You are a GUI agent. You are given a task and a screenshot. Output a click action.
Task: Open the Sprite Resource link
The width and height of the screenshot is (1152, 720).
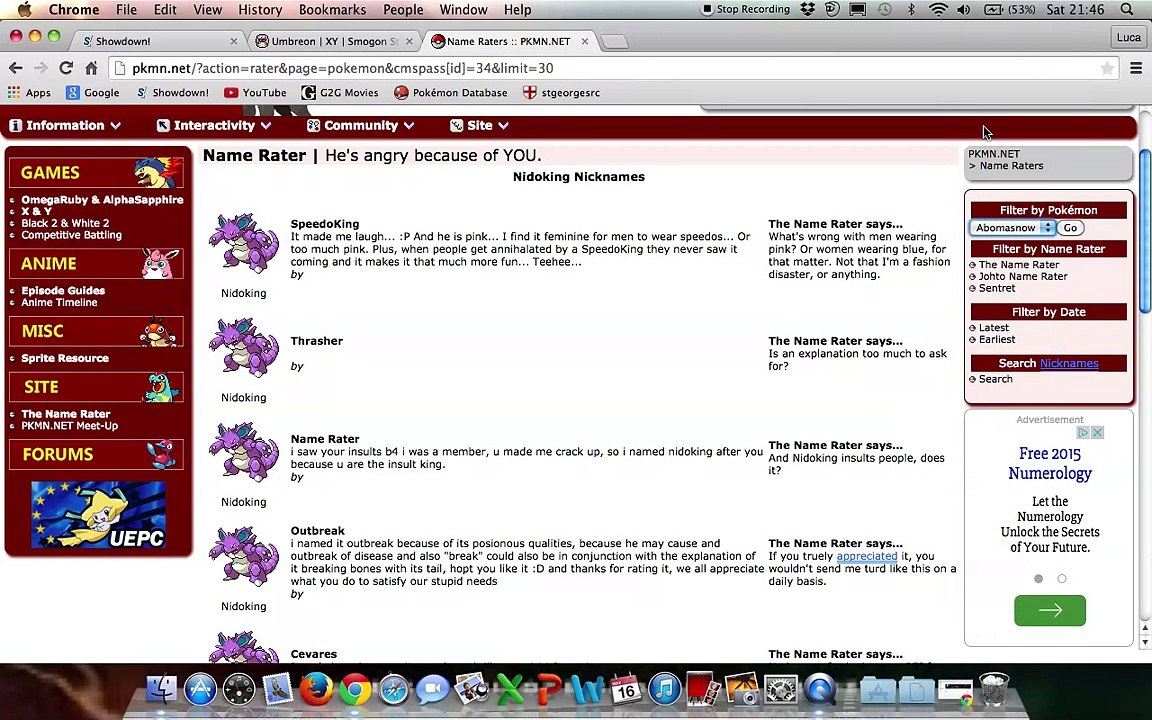coord(65,359)
